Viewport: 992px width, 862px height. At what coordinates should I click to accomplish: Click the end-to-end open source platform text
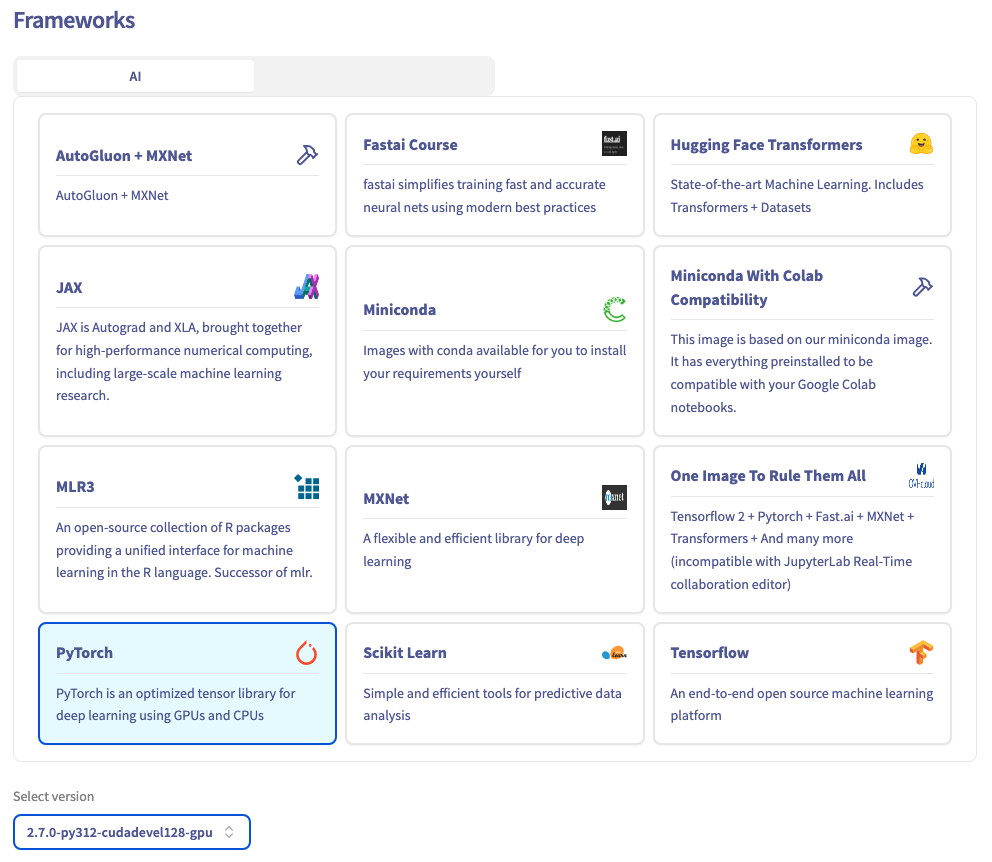[x=802, y=705]
